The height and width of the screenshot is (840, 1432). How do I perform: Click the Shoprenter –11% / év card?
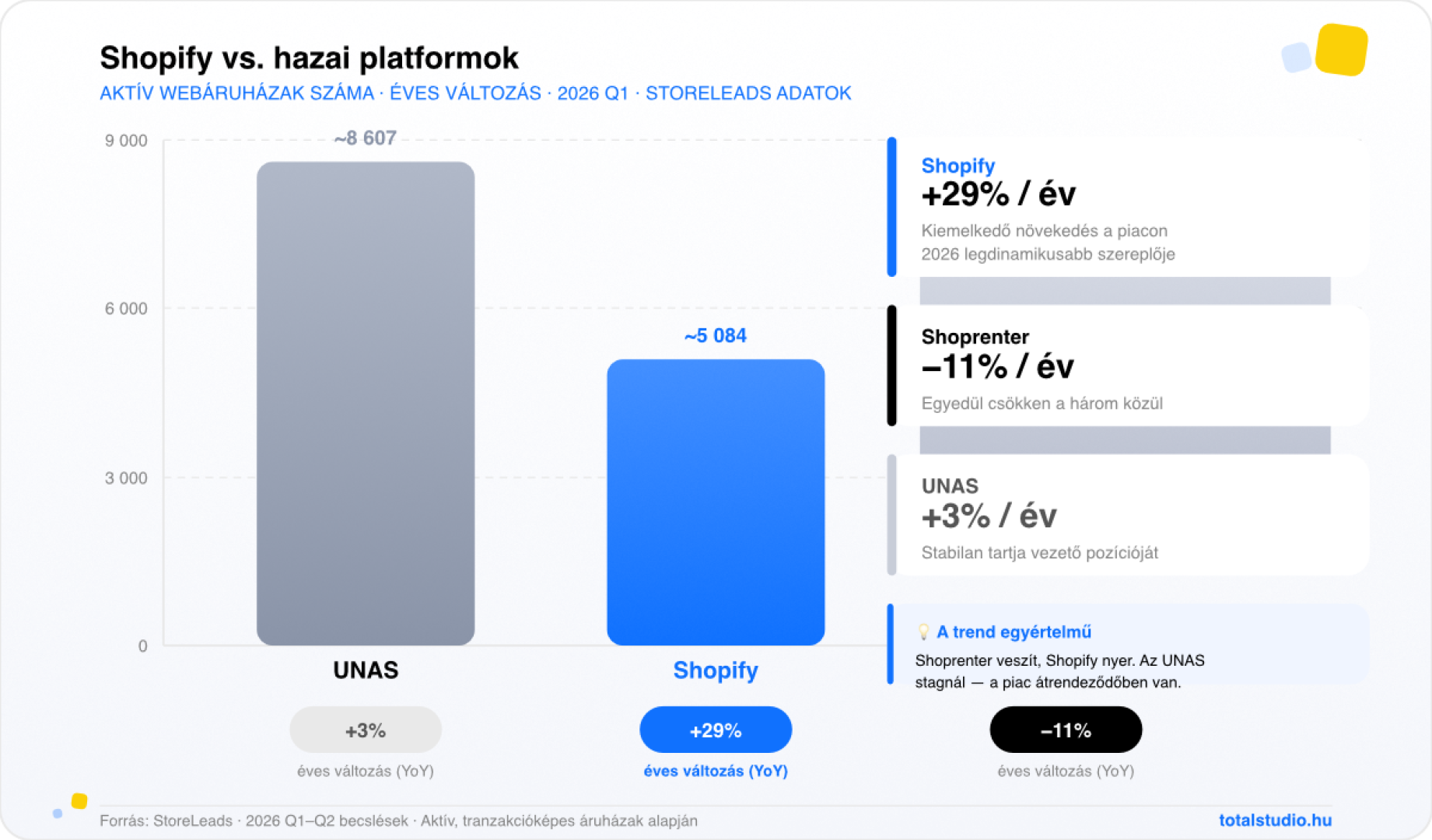tap(1128, 366)
